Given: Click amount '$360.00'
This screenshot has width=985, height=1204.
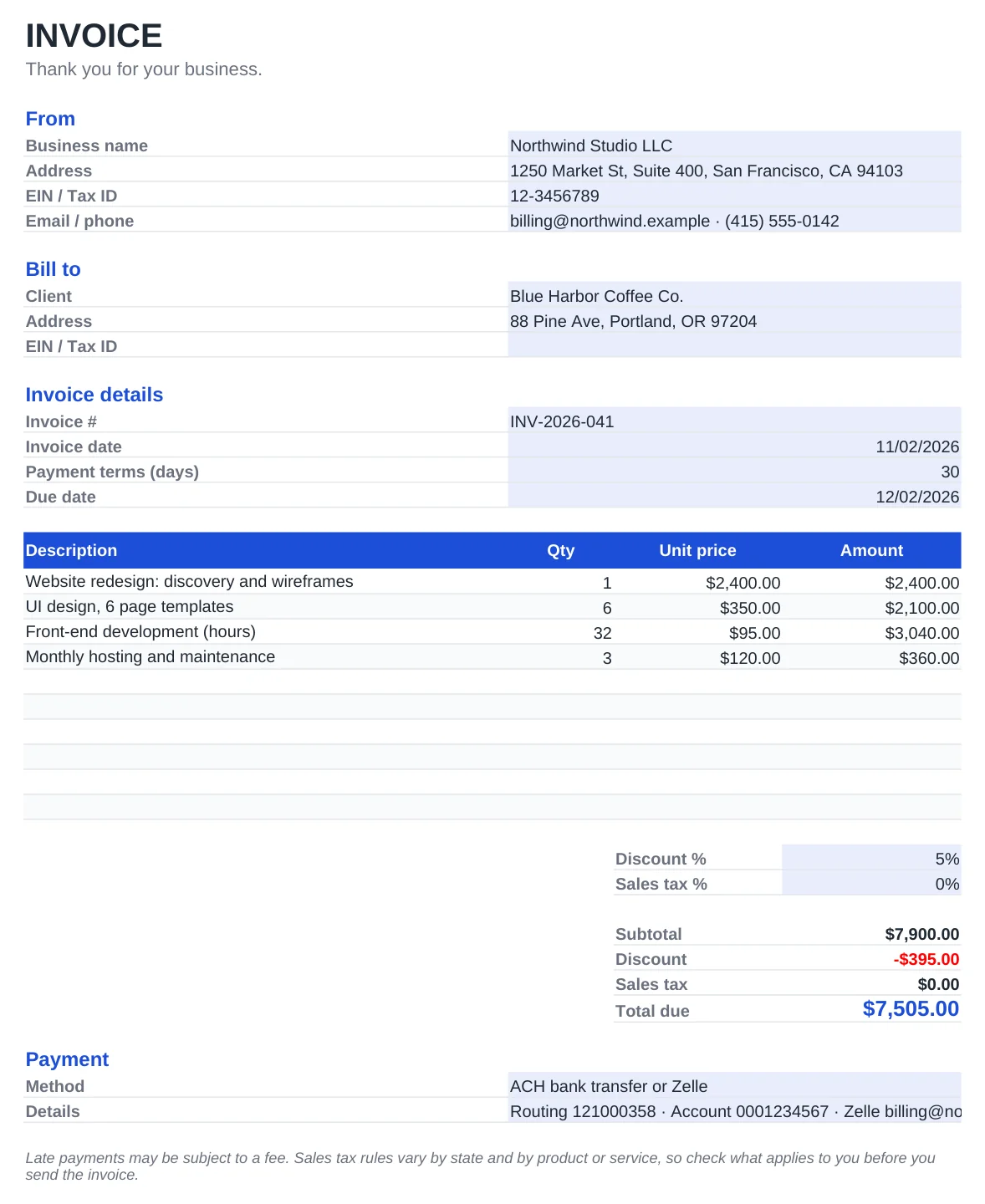Looking at the screenshot, I should pos(929,658).
